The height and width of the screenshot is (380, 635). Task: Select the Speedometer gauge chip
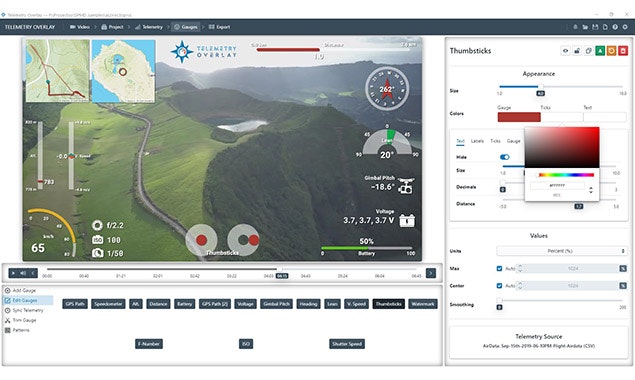(108, 304)
